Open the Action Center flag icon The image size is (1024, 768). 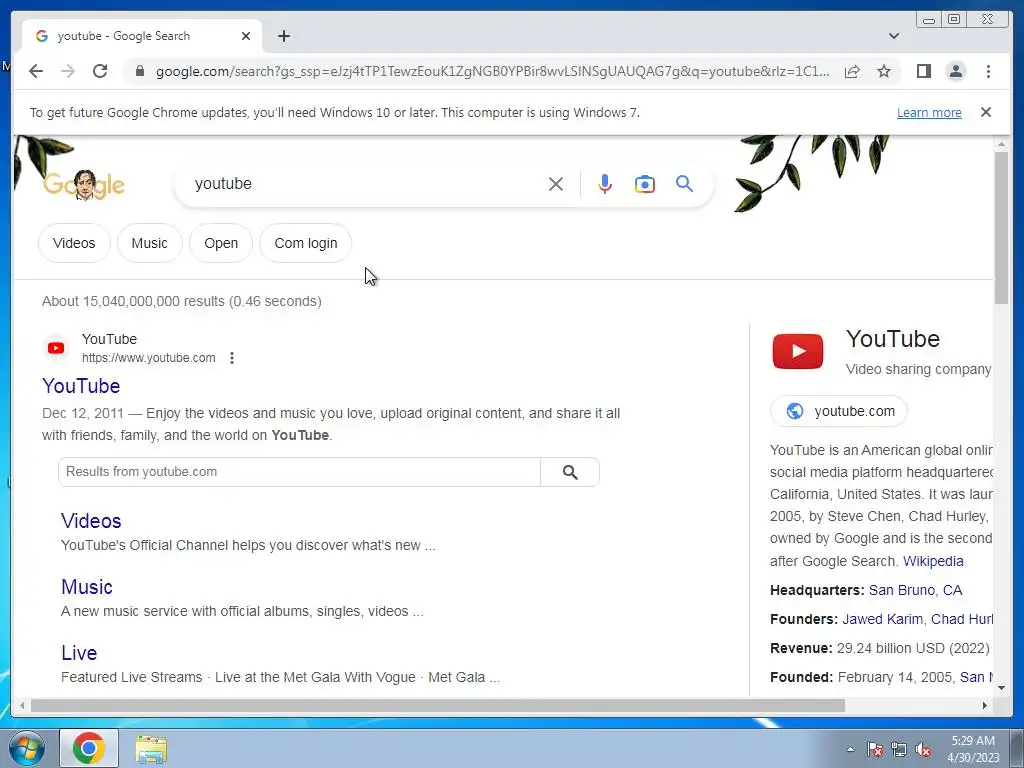(x=875, y=749)
